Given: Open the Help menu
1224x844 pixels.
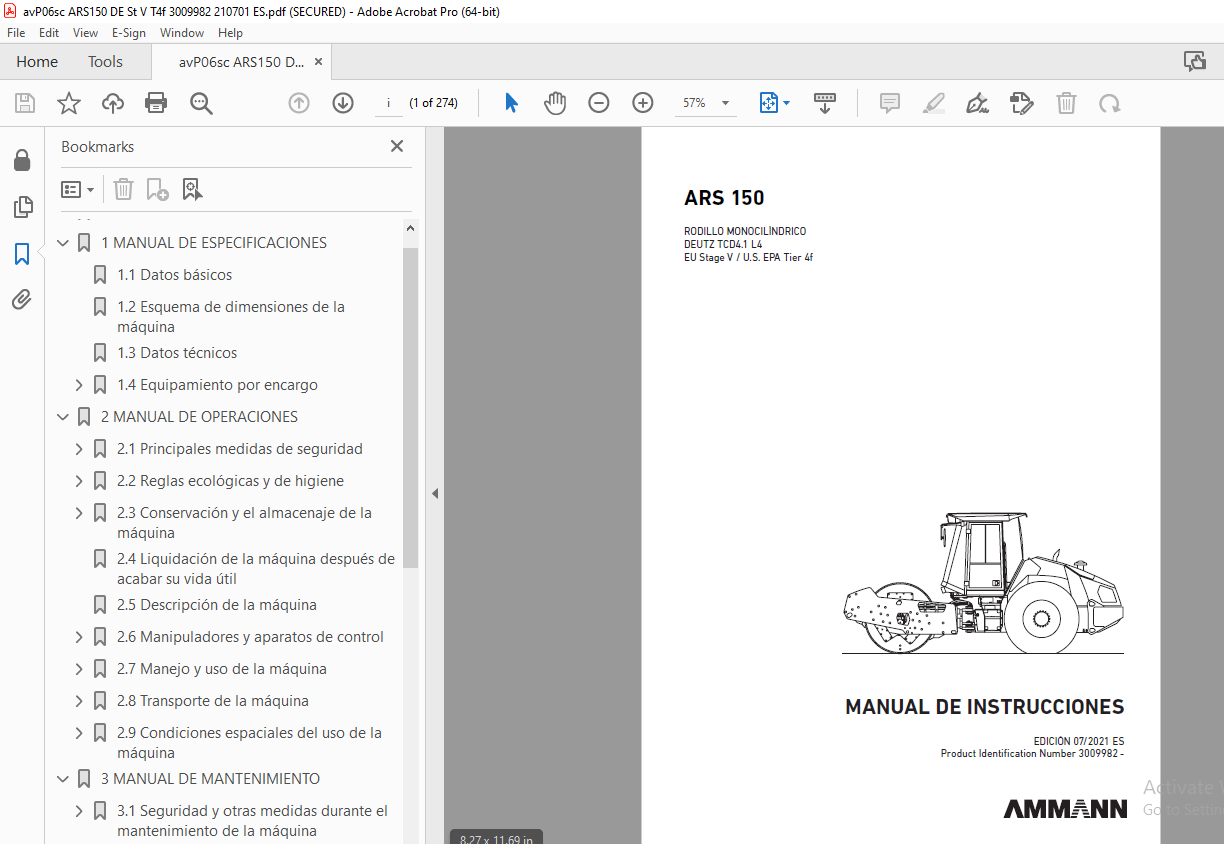Looking at the screenshot, I should pos(230,33).
